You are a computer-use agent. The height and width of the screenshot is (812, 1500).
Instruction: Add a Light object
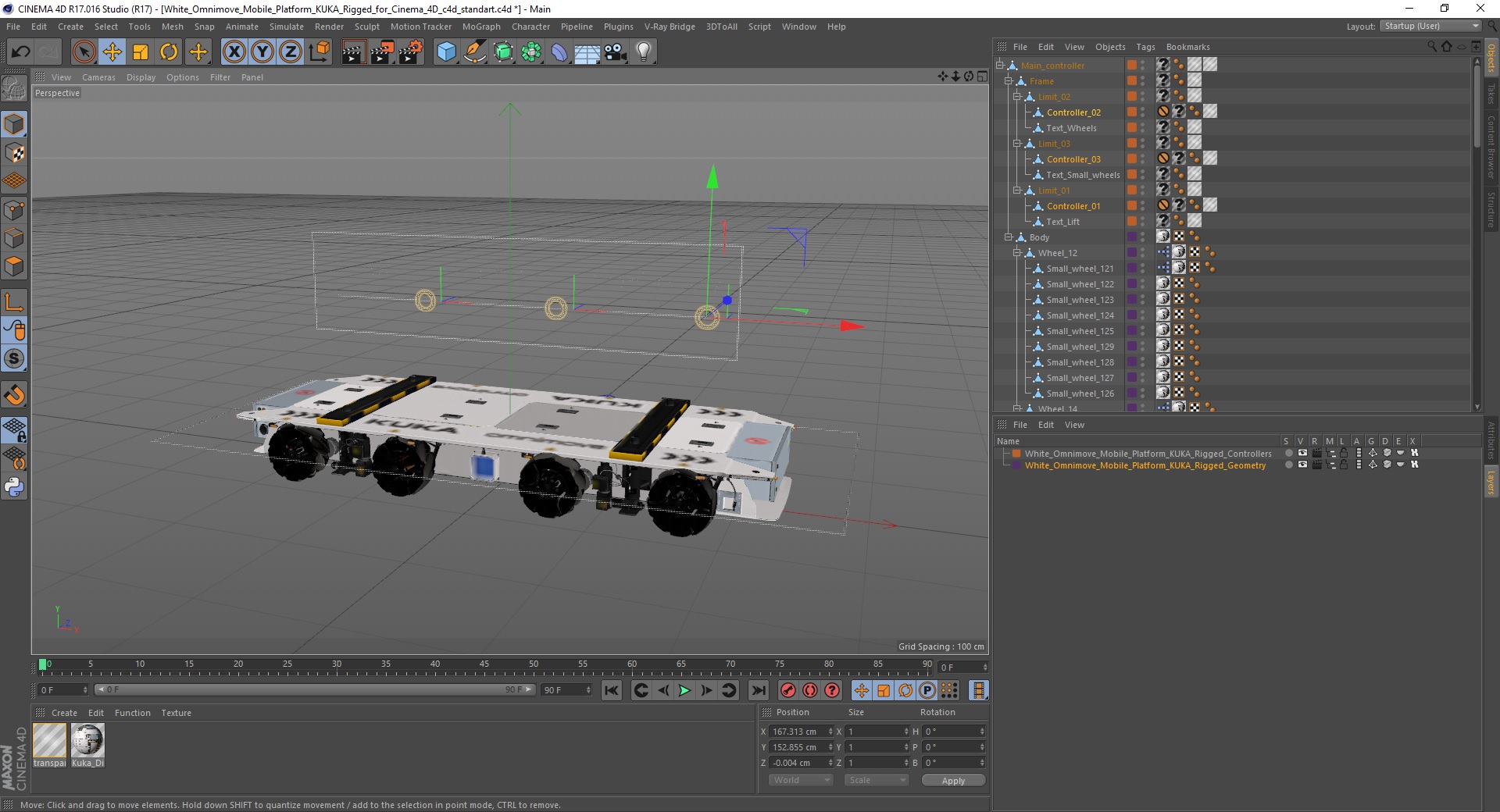pos(644,52)
